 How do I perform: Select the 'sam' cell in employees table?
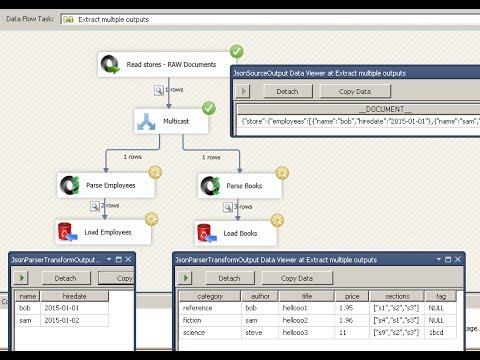(x=28, y=320)
